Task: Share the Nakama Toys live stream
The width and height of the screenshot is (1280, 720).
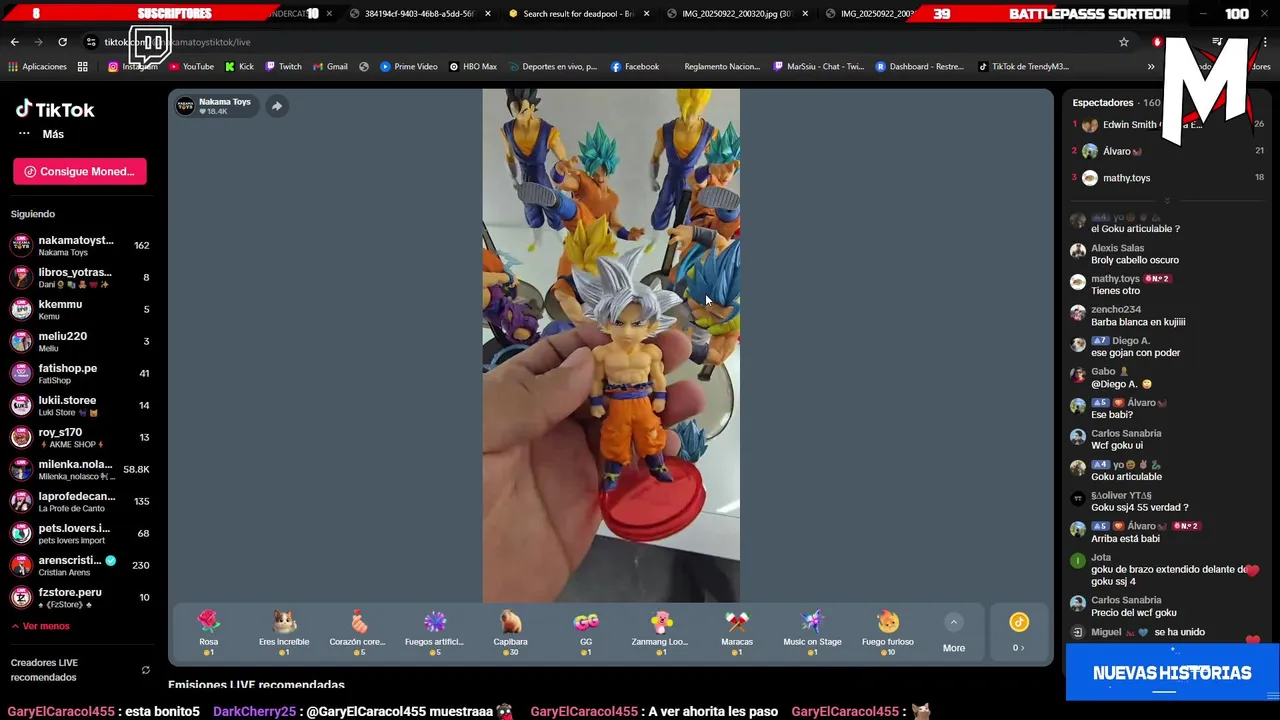Action: (x=277, y=106)
